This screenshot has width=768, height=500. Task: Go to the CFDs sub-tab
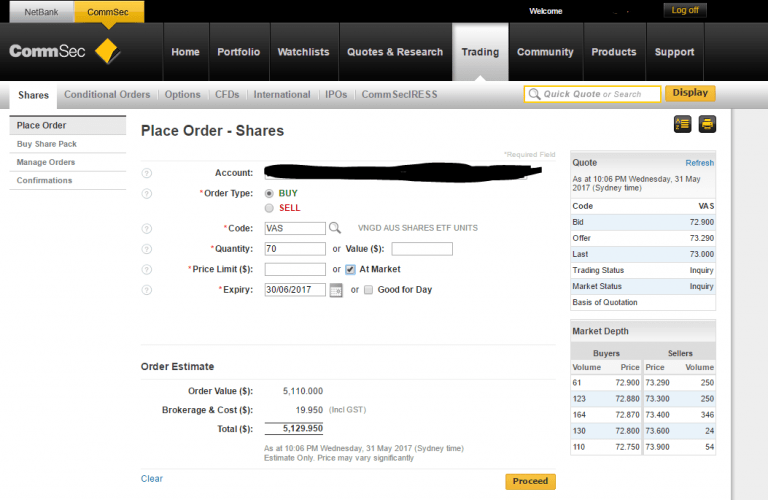coord(227,95)
